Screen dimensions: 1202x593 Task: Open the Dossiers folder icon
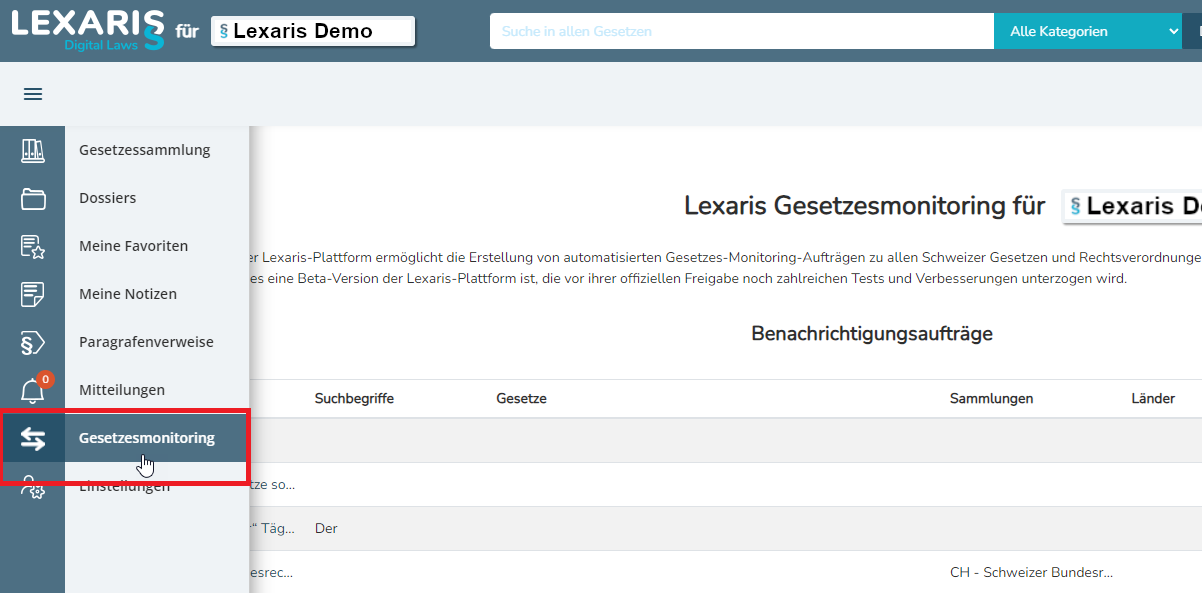33,199
